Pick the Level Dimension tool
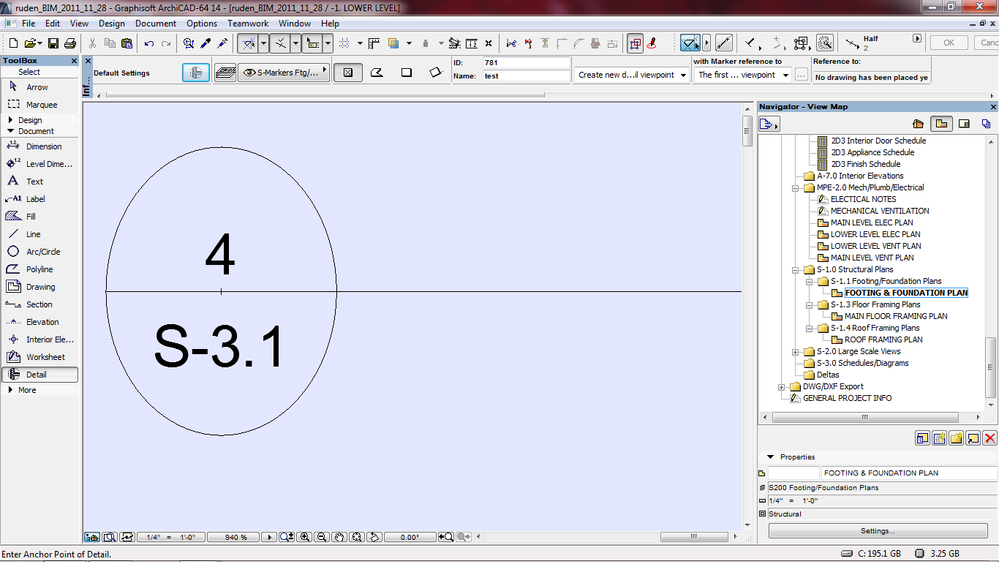 click(48, 164)
